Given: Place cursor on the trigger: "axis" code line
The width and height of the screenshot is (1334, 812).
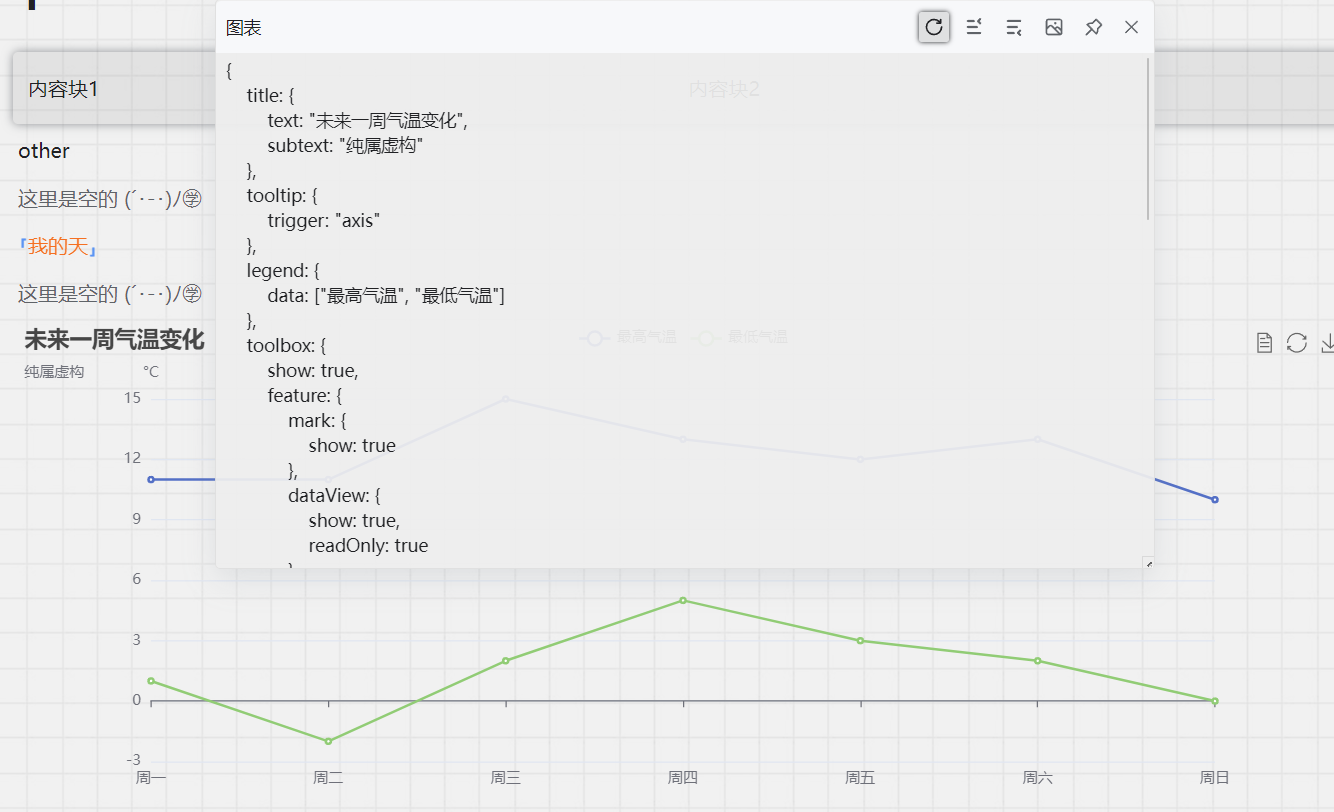Looking at the screenshot, I should point(323,220).
